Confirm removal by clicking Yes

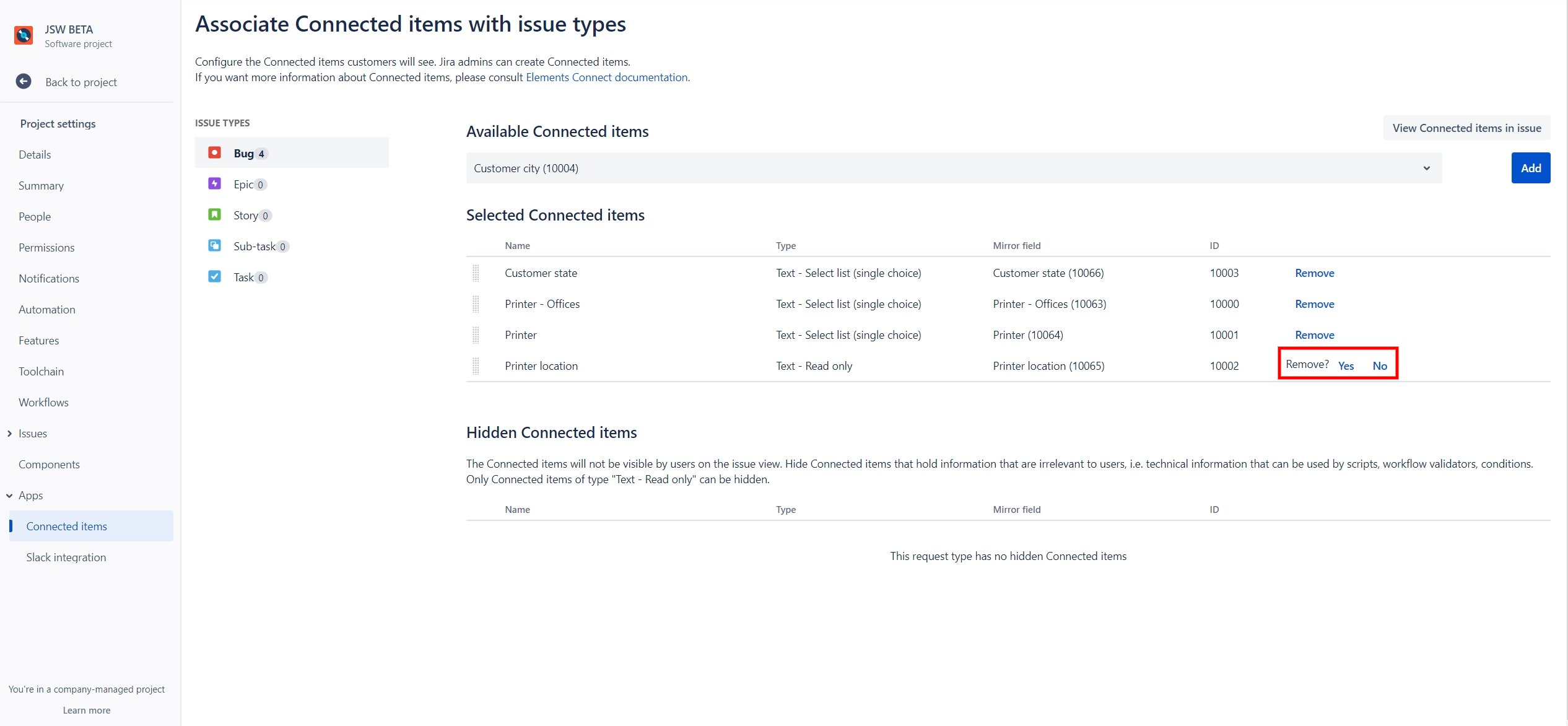(x=1346, y=366)
